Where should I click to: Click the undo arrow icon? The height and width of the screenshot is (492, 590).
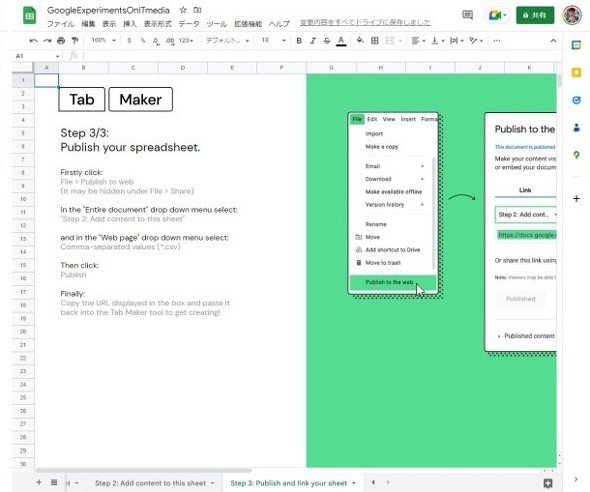coord(33,40)
